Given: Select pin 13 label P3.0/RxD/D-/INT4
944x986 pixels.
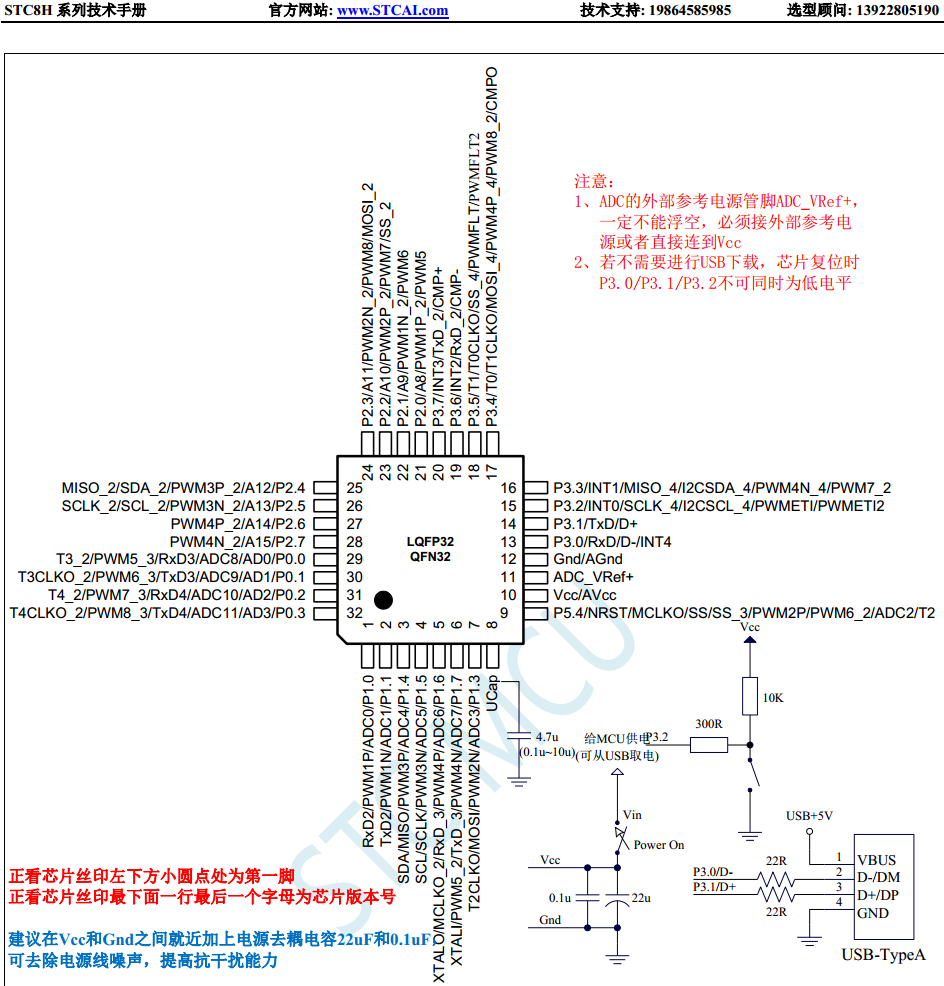Looking at the screenshot, I should [612, 541].
